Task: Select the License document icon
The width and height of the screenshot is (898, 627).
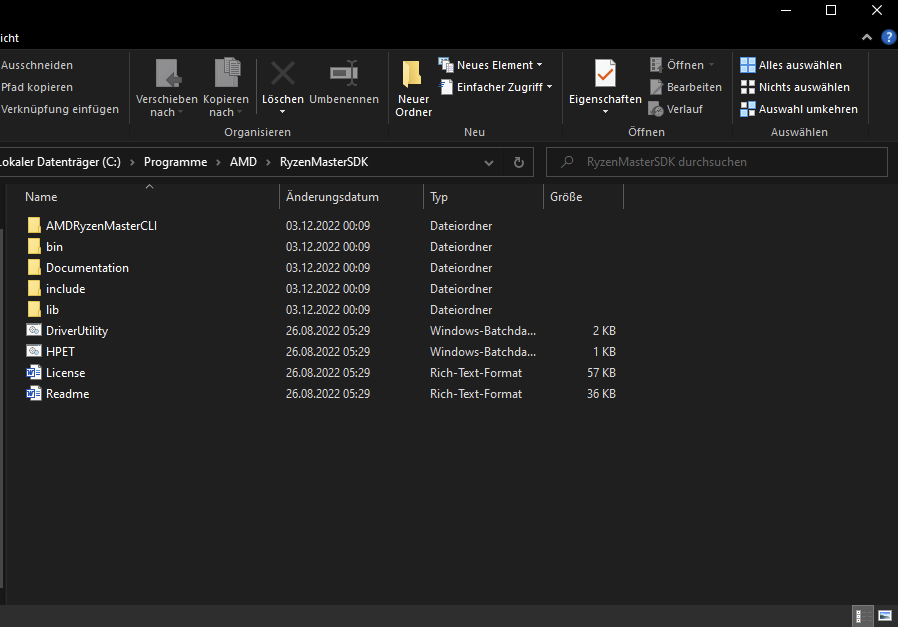Action: pos(34,373)
